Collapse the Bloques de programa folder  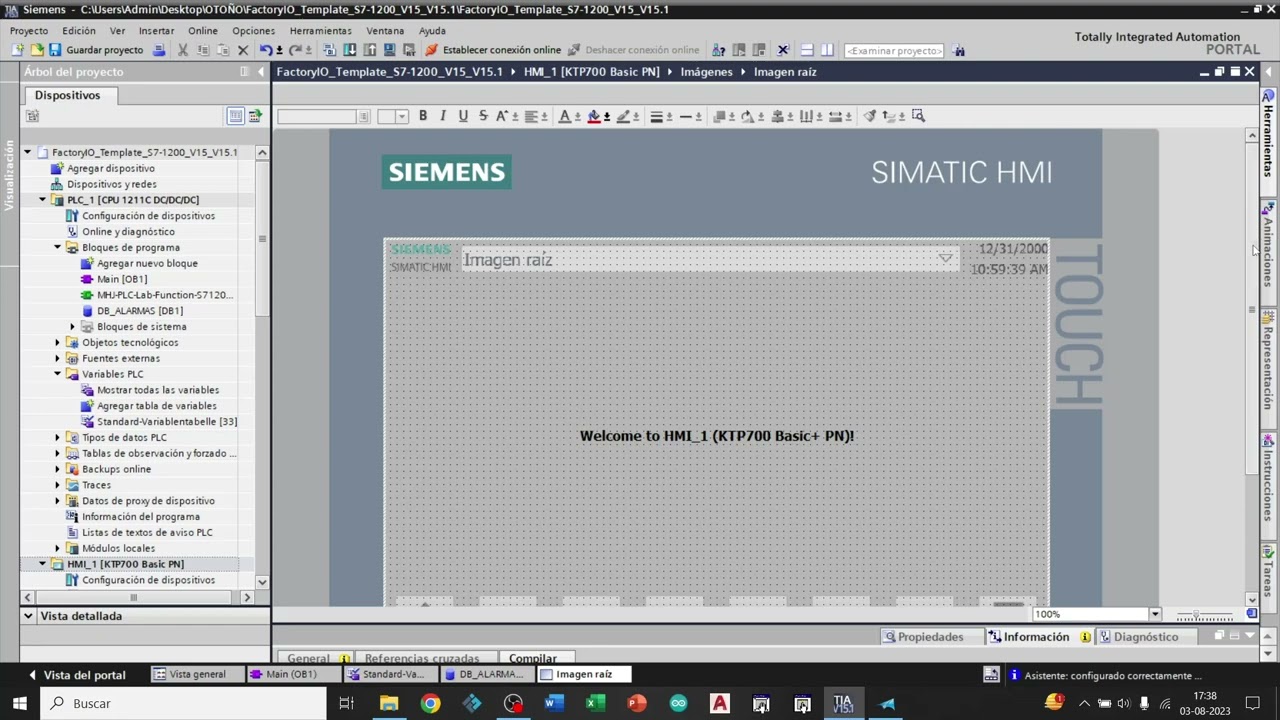58,247
